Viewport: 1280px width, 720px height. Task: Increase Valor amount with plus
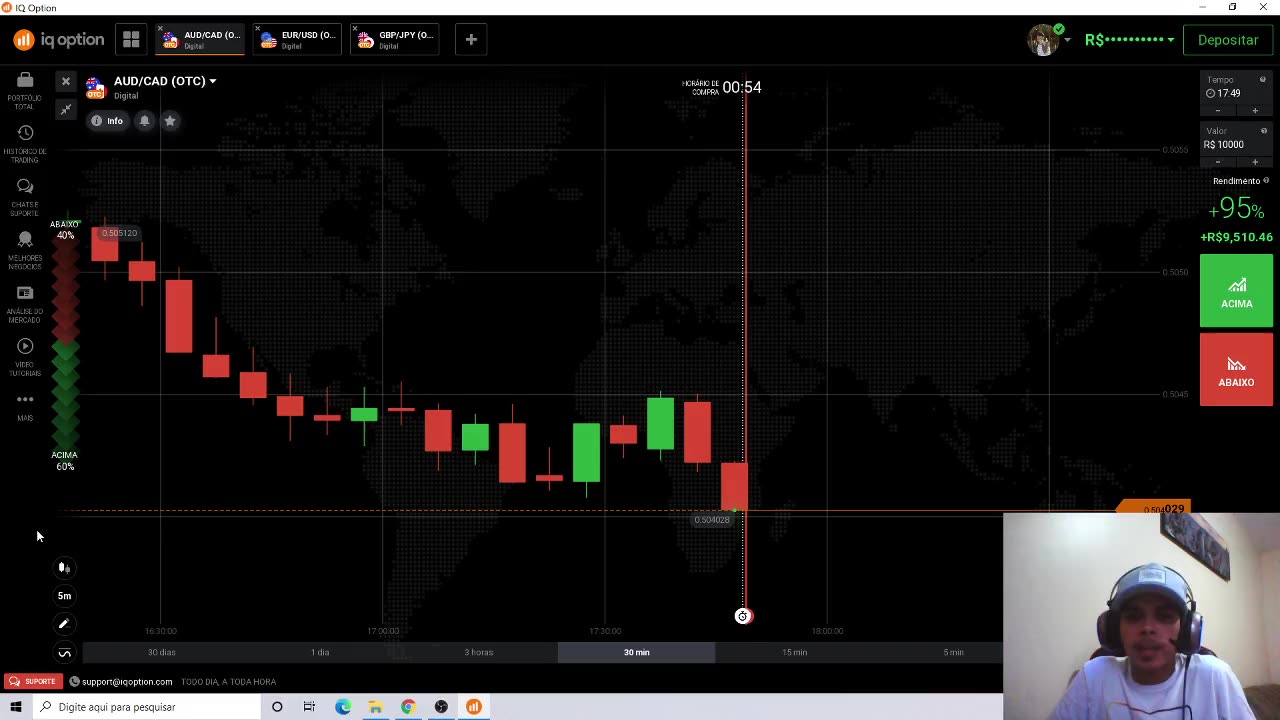coord(1255,162)
